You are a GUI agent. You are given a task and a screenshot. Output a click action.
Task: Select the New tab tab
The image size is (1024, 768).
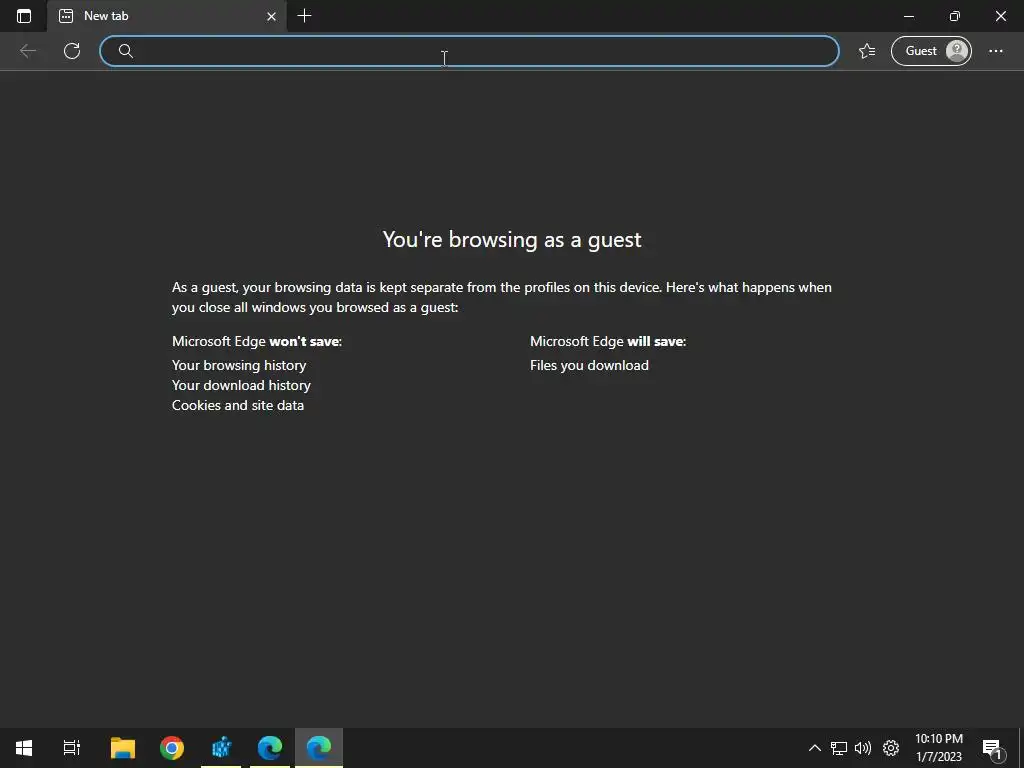167,16
